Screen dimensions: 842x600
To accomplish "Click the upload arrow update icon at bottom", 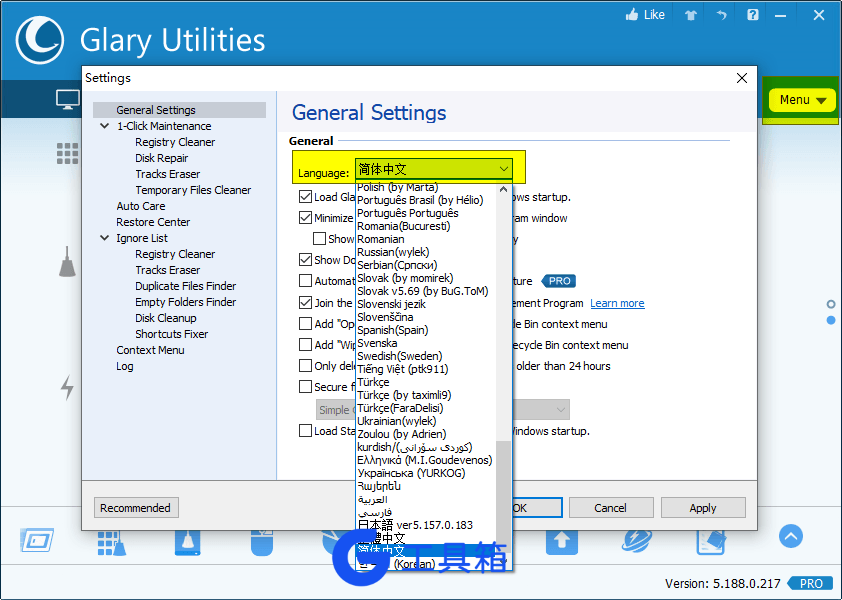I will coord(562,541).
